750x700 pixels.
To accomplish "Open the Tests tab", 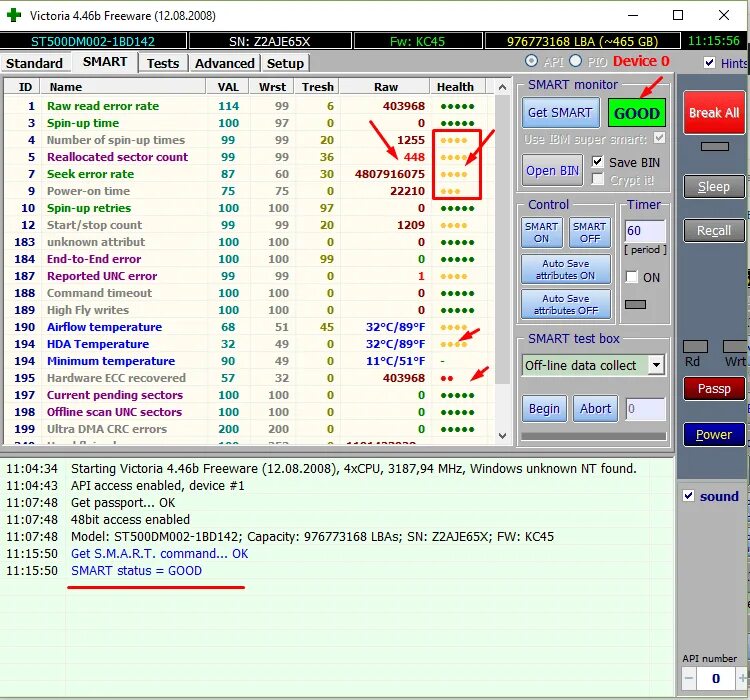I will coord(163,63).
